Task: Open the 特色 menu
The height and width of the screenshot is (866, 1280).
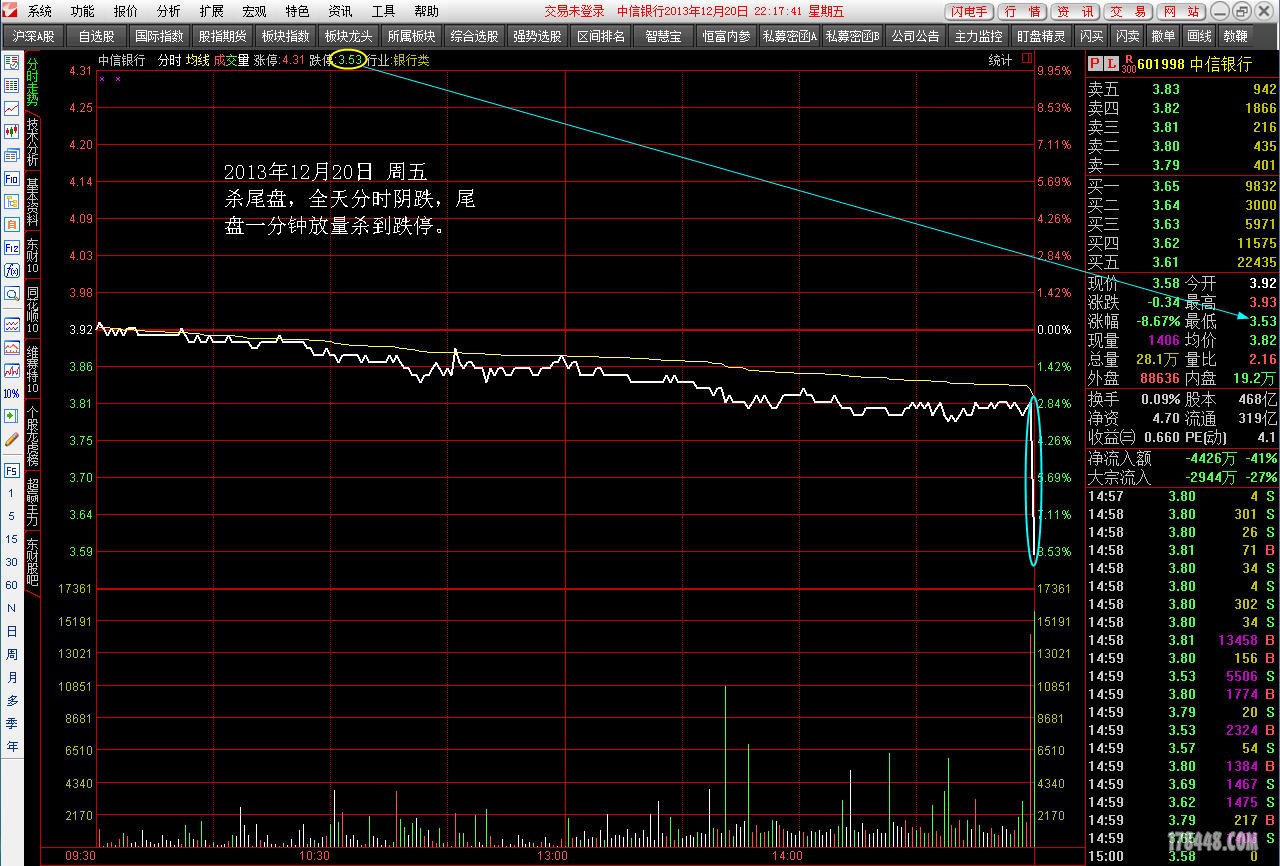Action: pyautogui.click(x=297, y=11)
